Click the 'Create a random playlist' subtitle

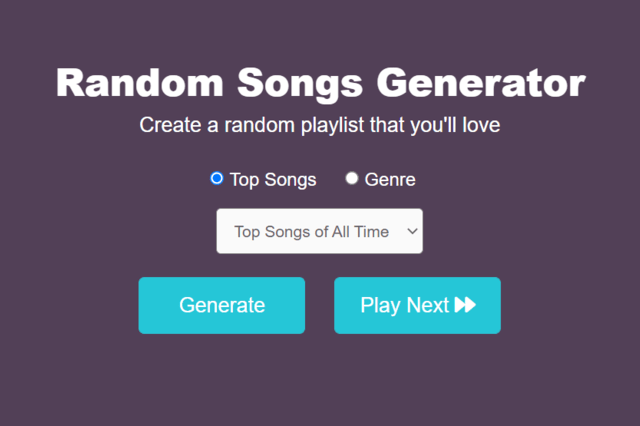click(320, 127)
